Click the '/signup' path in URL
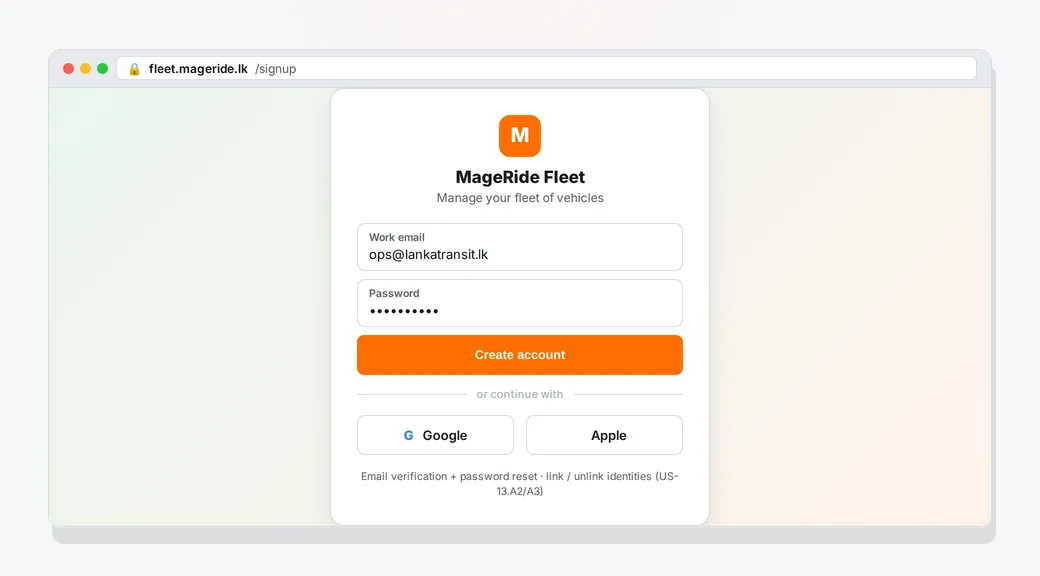The height and width of the screenshot is (576, 1040). [x=275, y=69]
